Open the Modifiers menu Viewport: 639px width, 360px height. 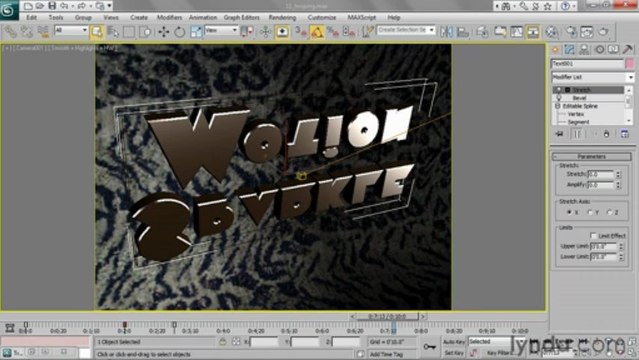pyautogui.click(x=169, y=18)
